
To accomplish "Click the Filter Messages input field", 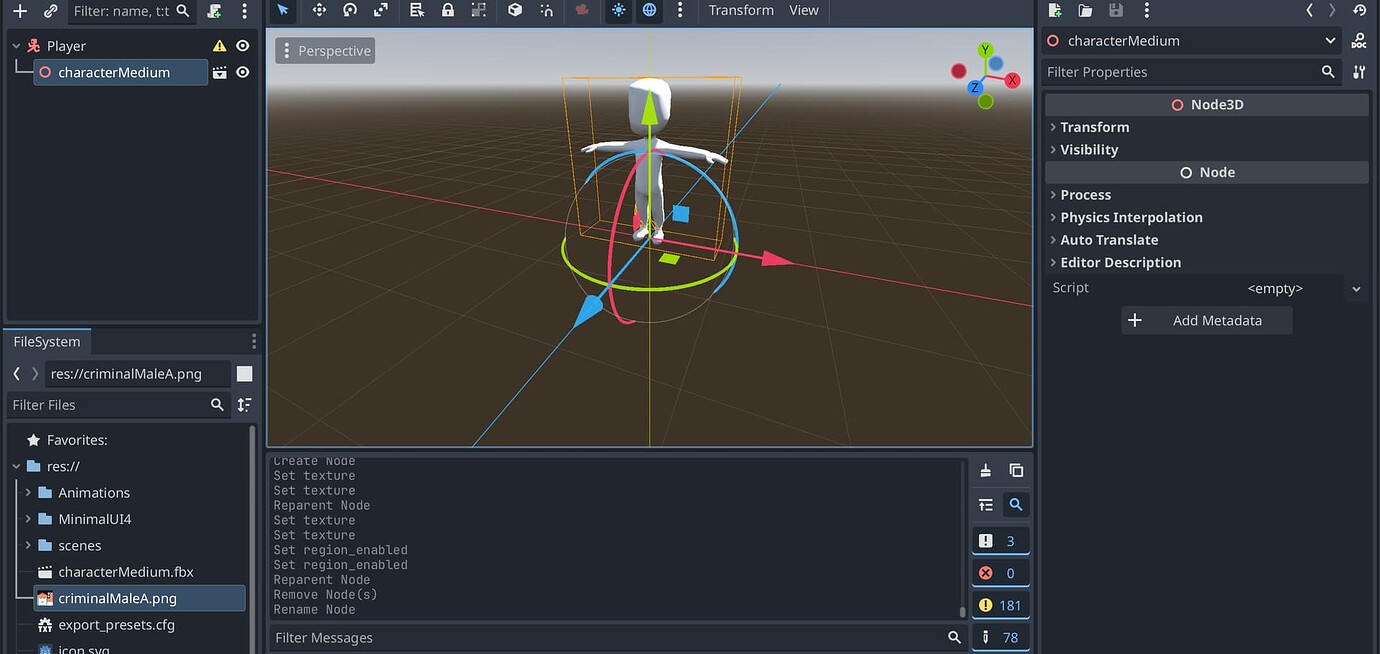I will tap(617, 637).
